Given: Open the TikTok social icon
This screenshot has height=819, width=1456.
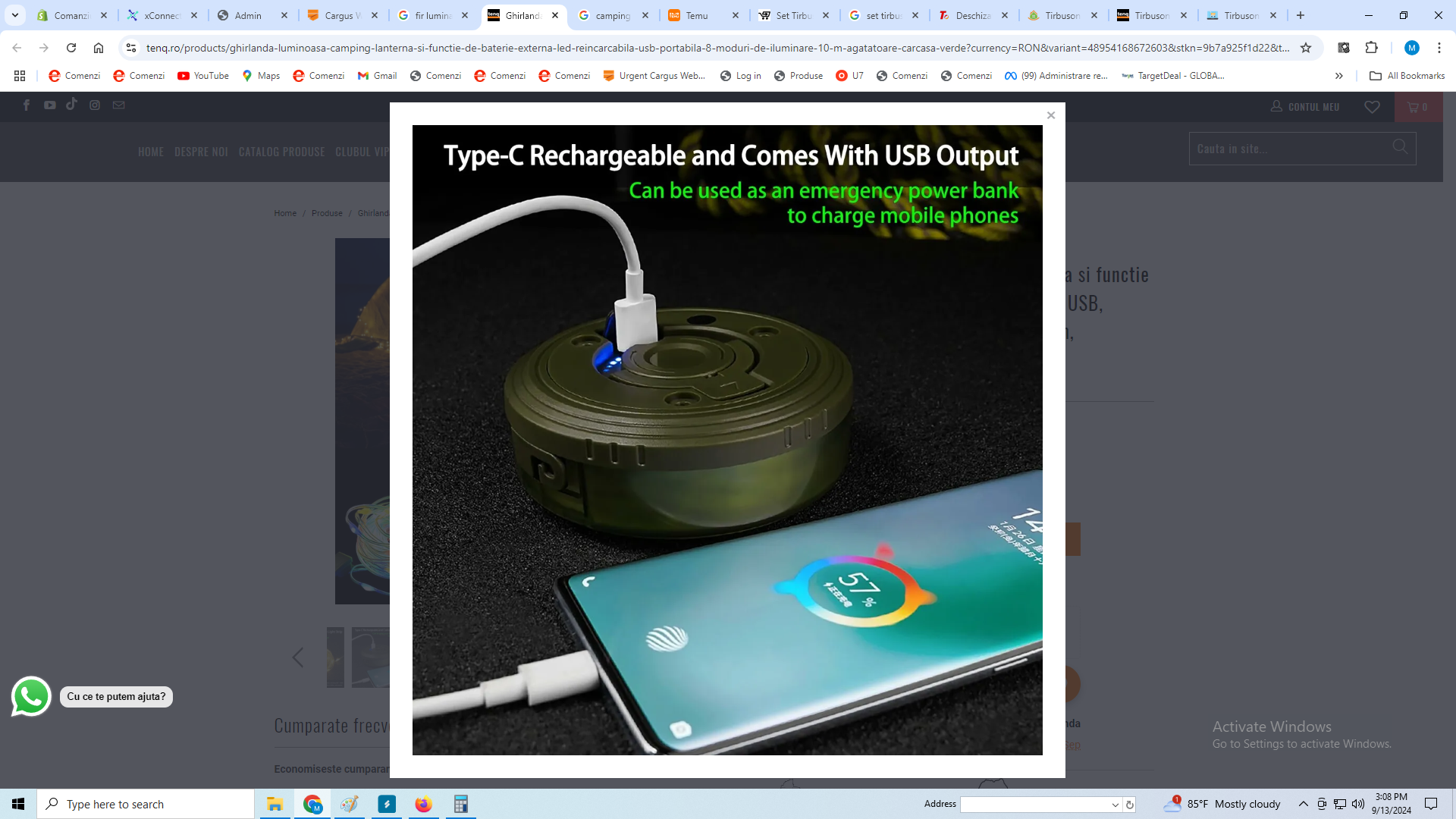Looking at the screenshot, I should (71, 105).
